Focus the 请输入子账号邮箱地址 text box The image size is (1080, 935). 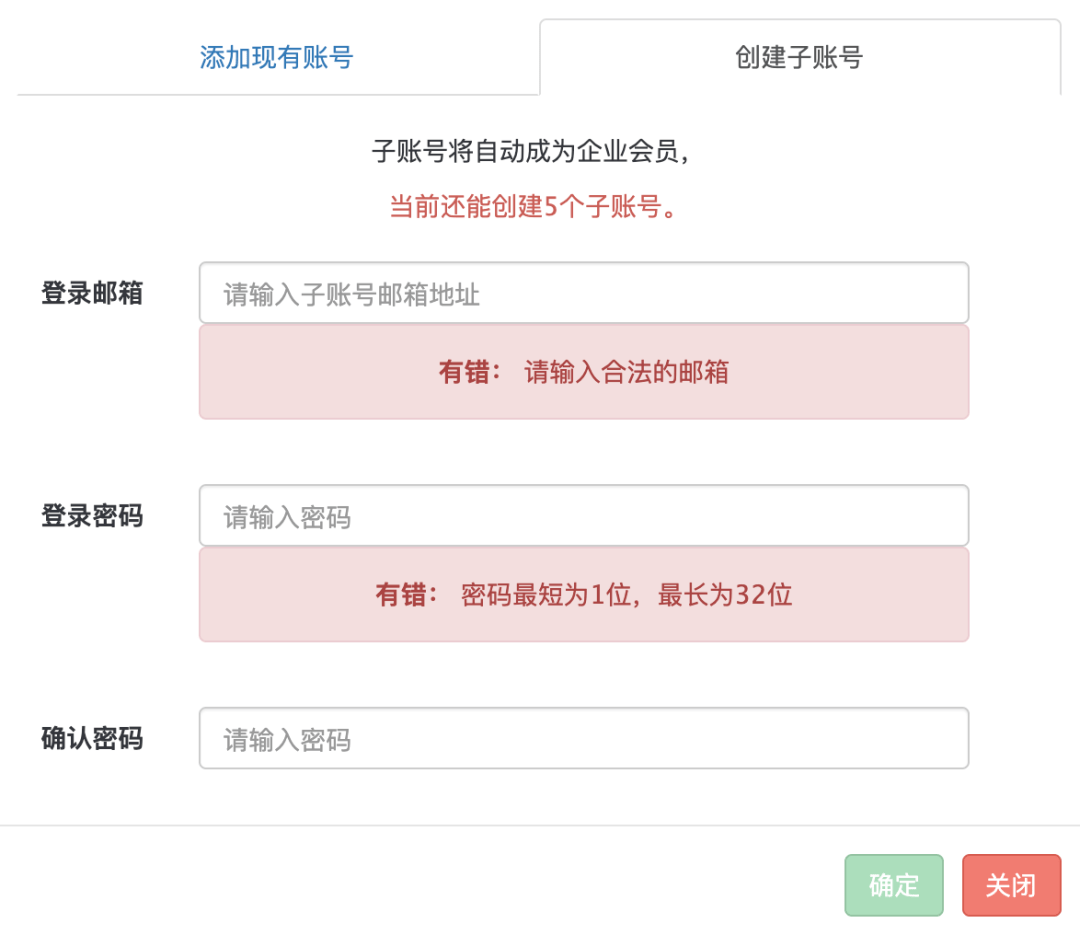click(584, 292)
